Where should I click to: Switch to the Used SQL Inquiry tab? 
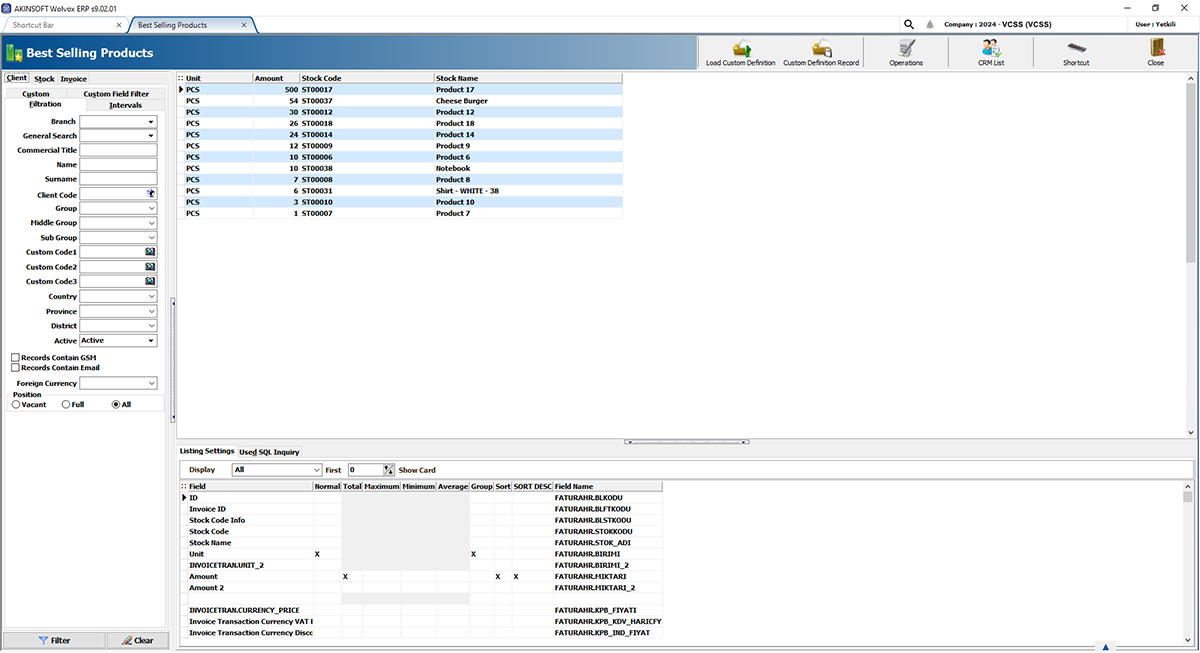269,452
